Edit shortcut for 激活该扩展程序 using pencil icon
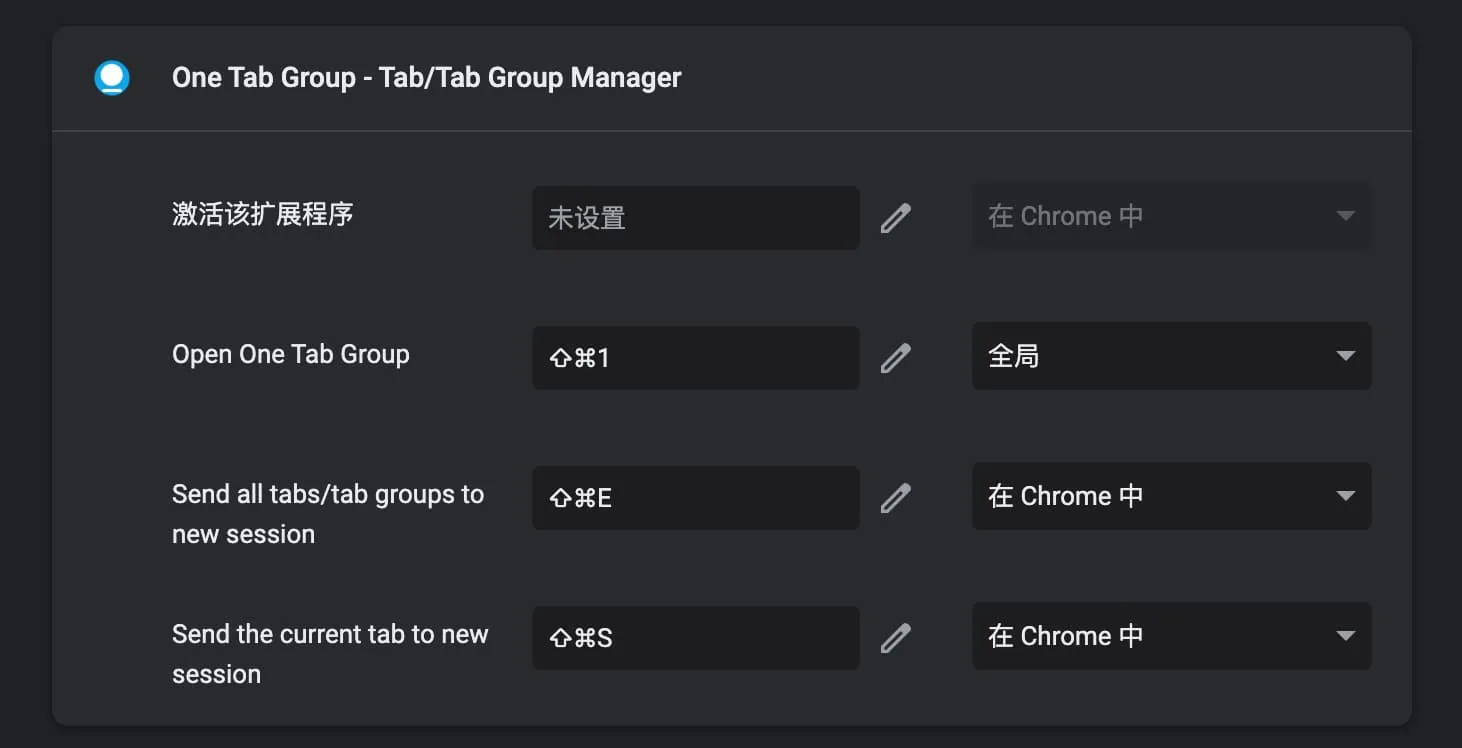Viewport: 1462px width, 748px height. point(897,217)
